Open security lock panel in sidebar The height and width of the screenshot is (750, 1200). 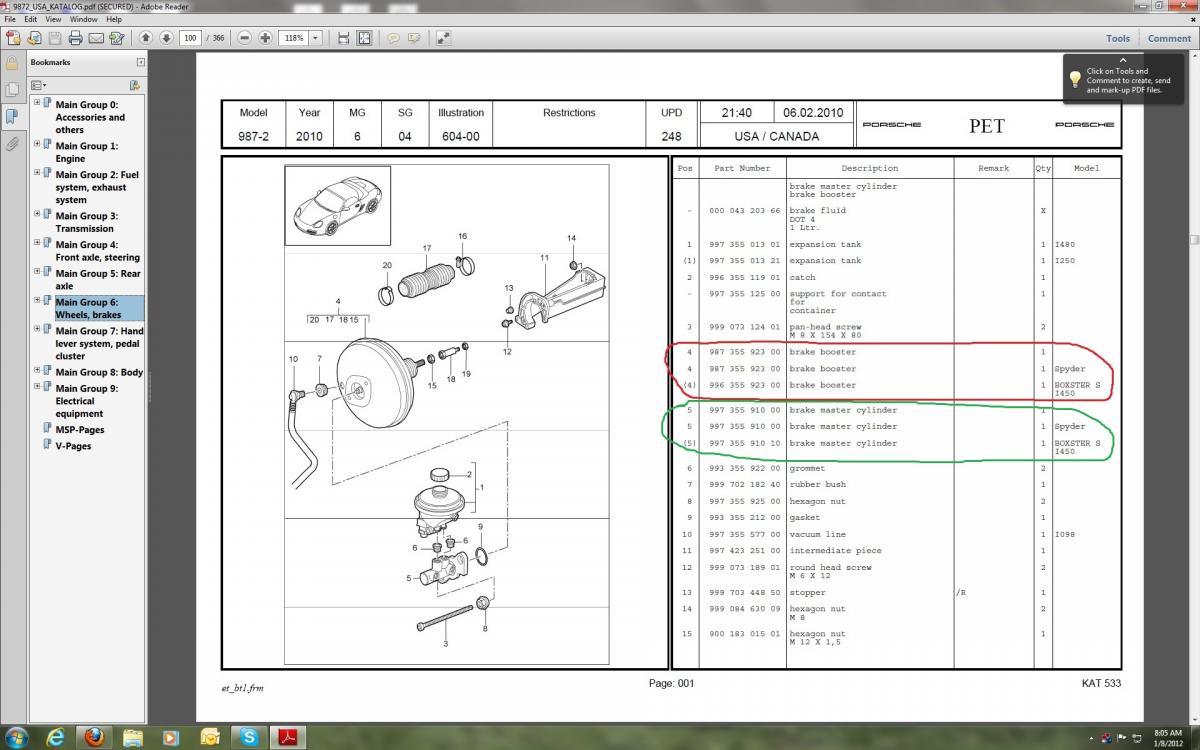click(x=12, y=63)
